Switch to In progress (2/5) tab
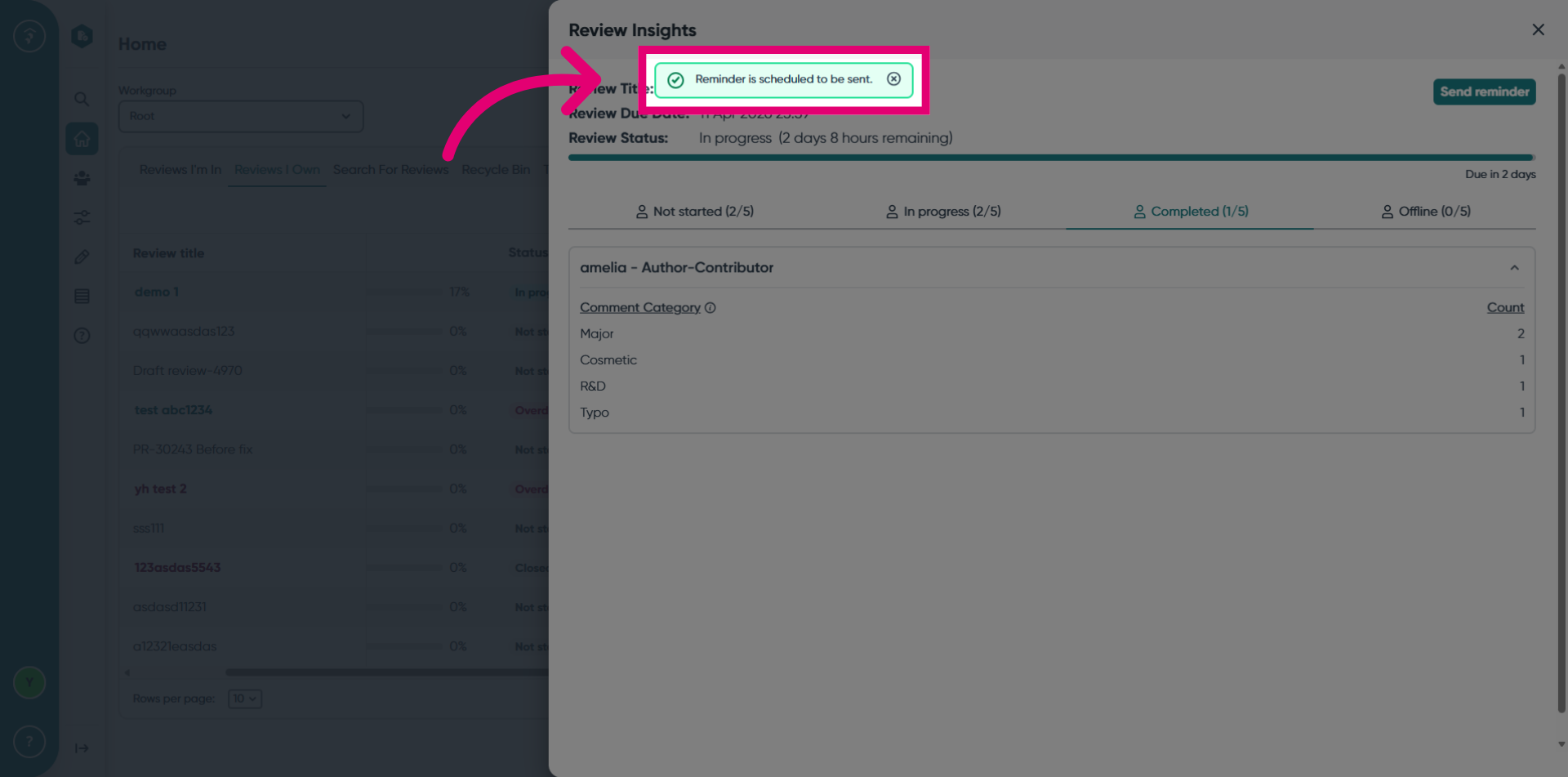This screenshot has width=1568, height=777. click(x=943, y=212)
